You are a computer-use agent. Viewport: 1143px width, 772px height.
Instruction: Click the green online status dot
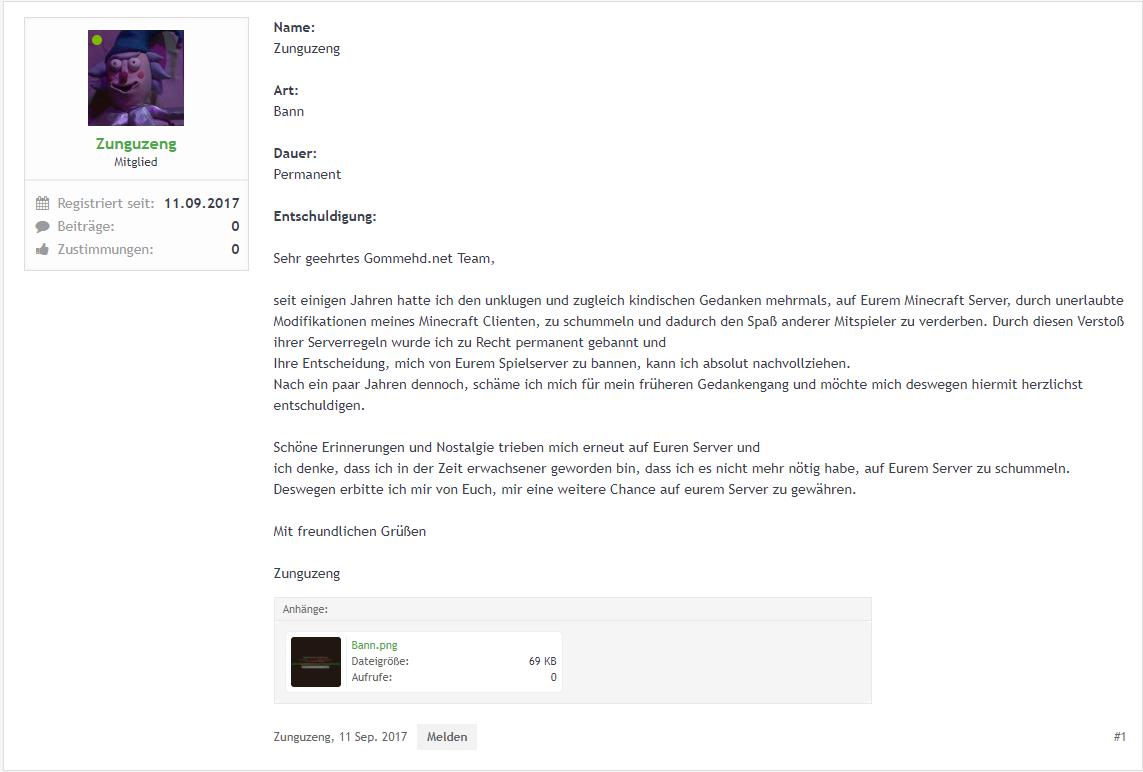coord(97,39)
